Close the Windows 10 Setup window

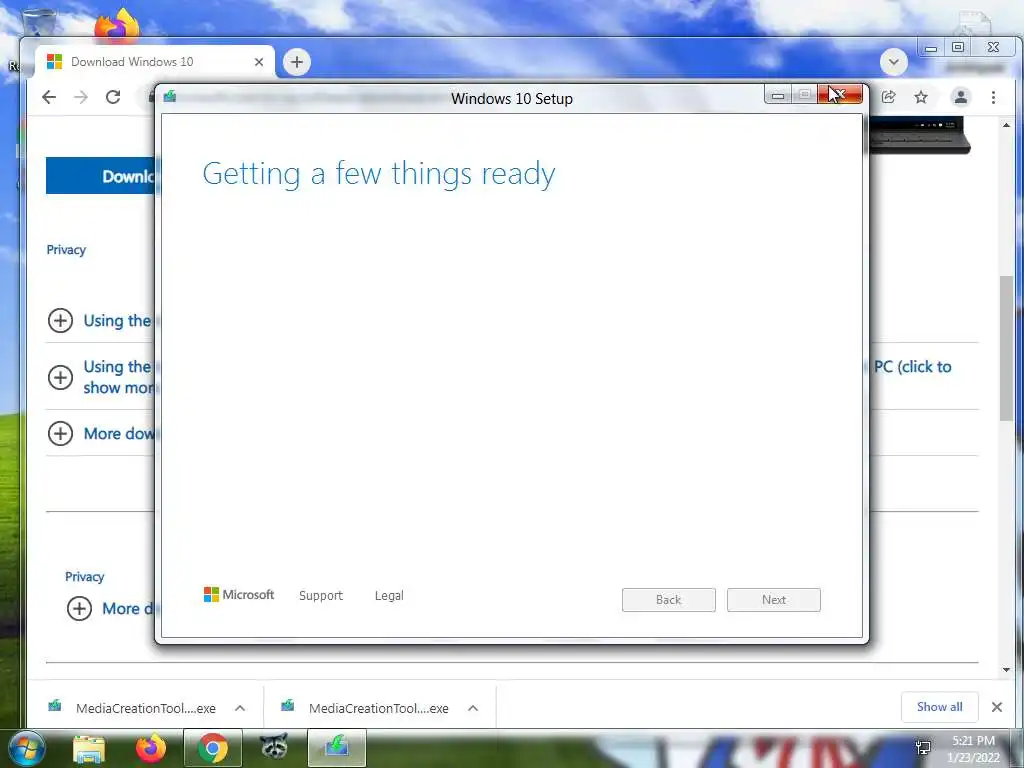pyautogui.click(x=840, y=95)
